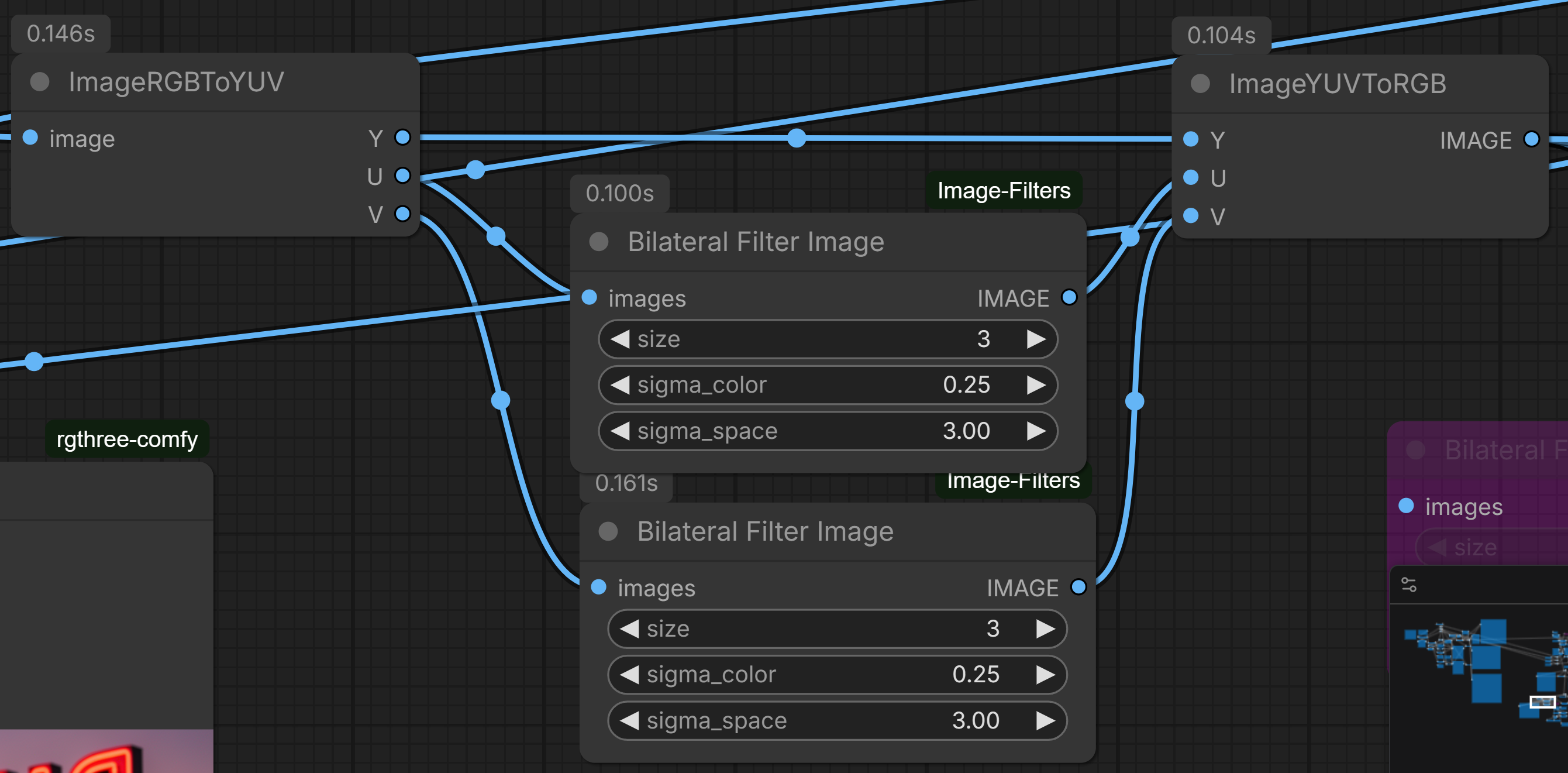Click images input port on the pink Bilateral node
This screenshot has width=1568, height=773.
[1406, 506]
